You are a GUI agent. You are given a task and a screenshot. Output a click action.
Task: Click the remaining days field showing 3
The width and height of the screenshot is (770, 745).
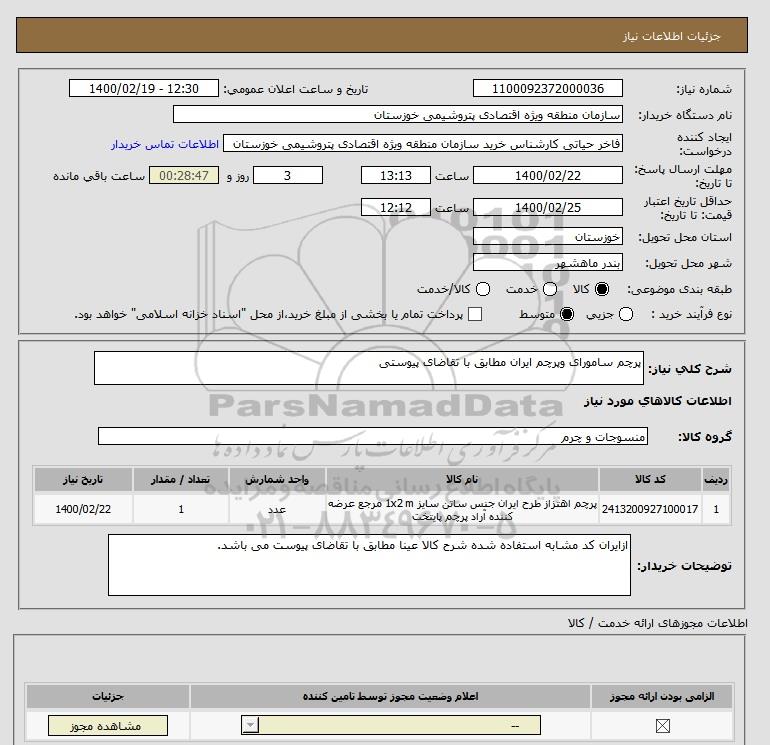tap(288, 175)
